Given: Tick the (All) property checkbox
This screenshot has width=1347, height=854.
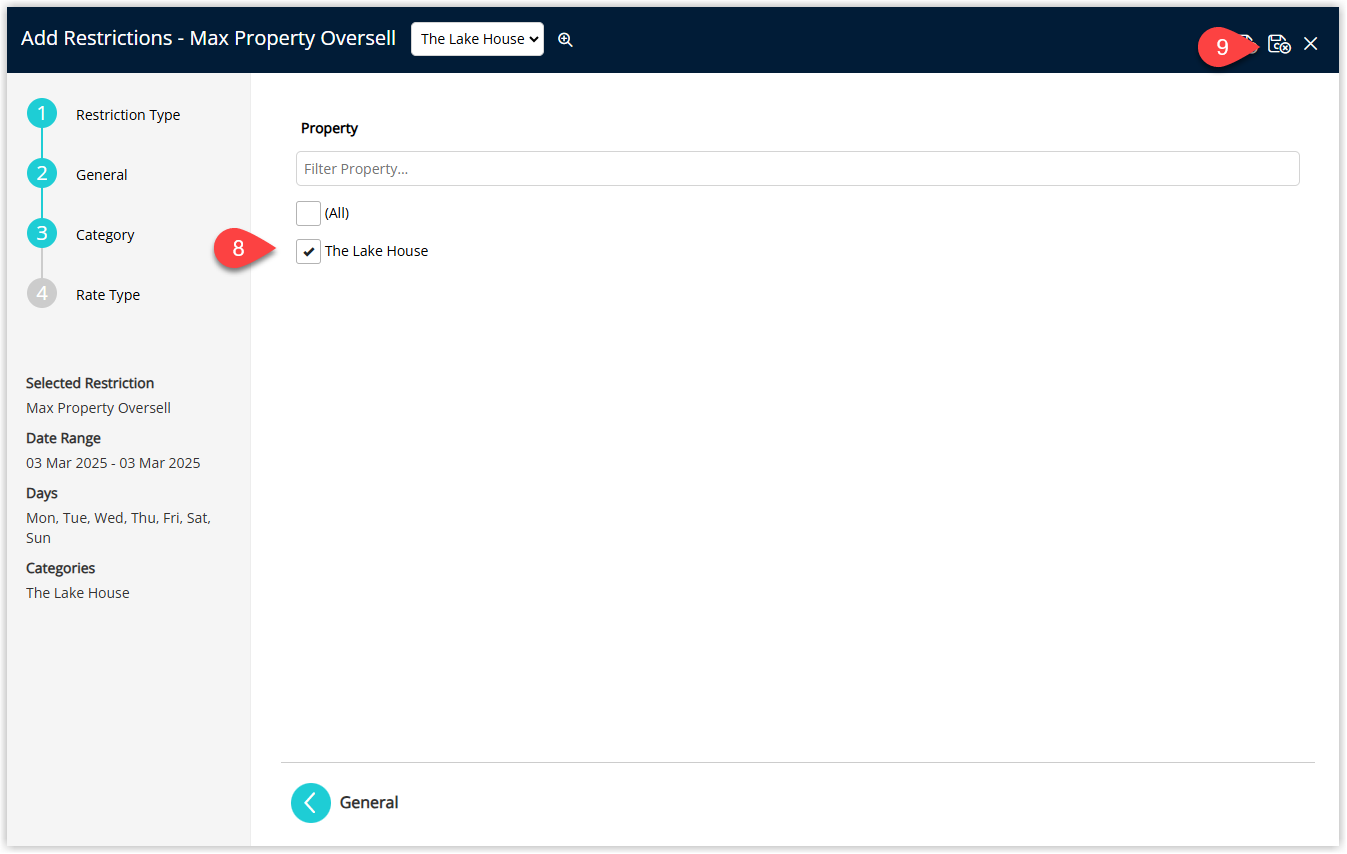Looking at the screenshot, I should [x=308, y=213].
